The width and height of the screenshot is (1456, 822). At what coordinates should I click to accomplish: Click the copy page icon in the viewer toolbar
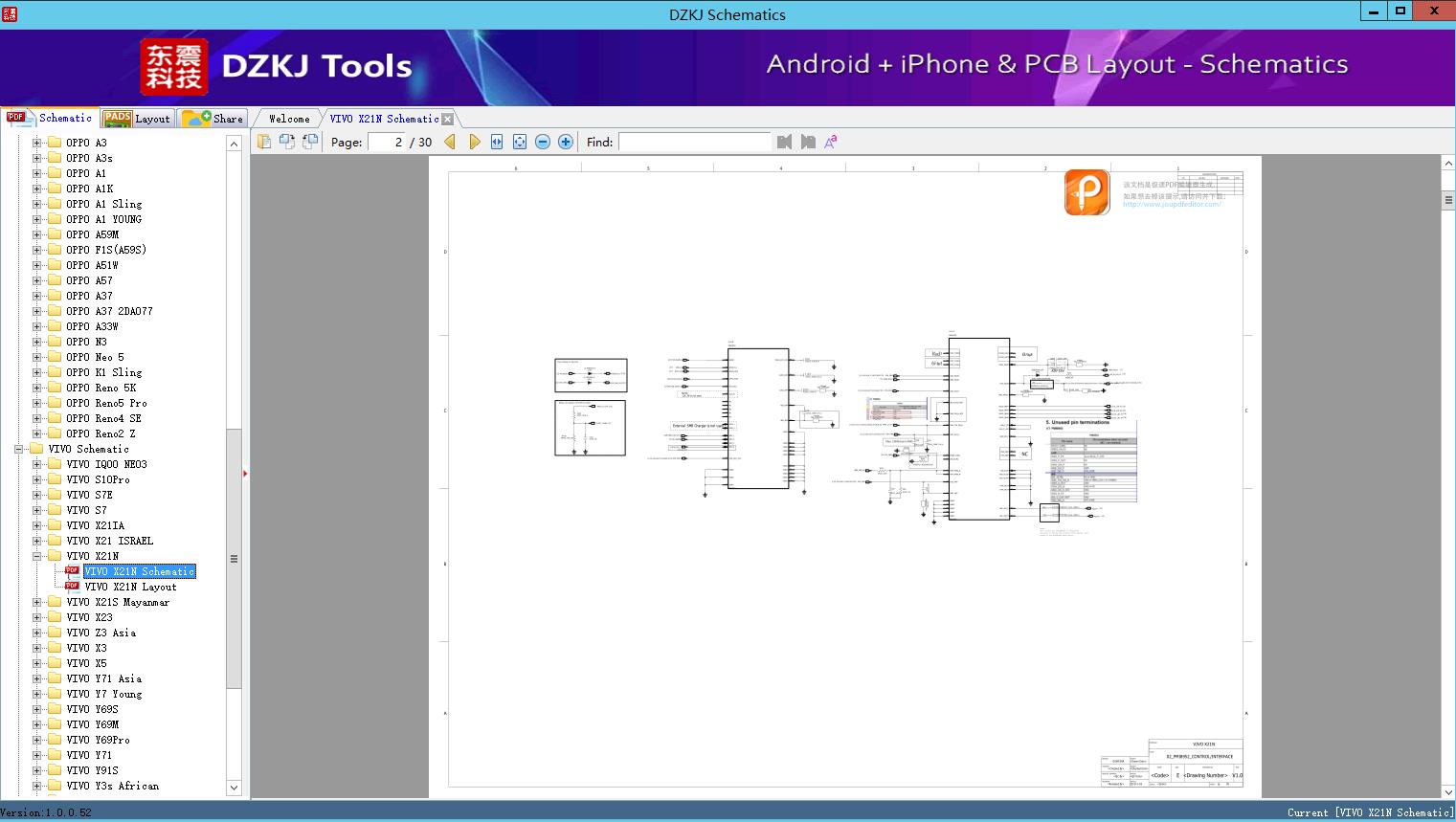coord(264,142)
